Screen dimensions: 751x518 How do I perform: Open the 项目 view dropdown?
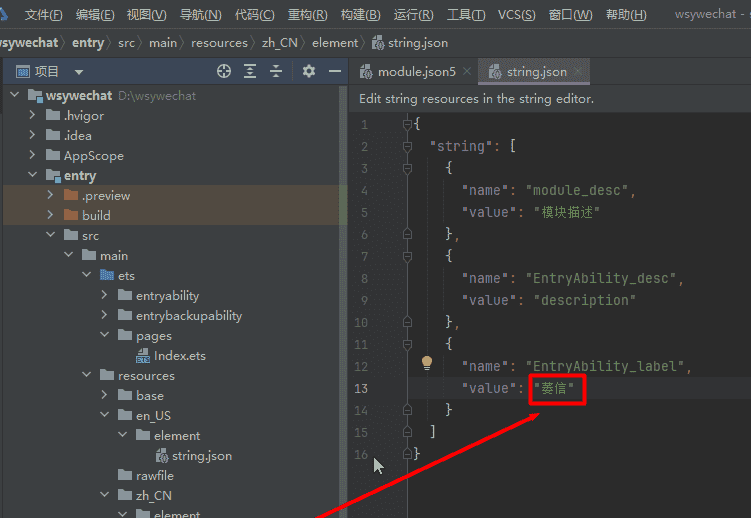[79, 72]
